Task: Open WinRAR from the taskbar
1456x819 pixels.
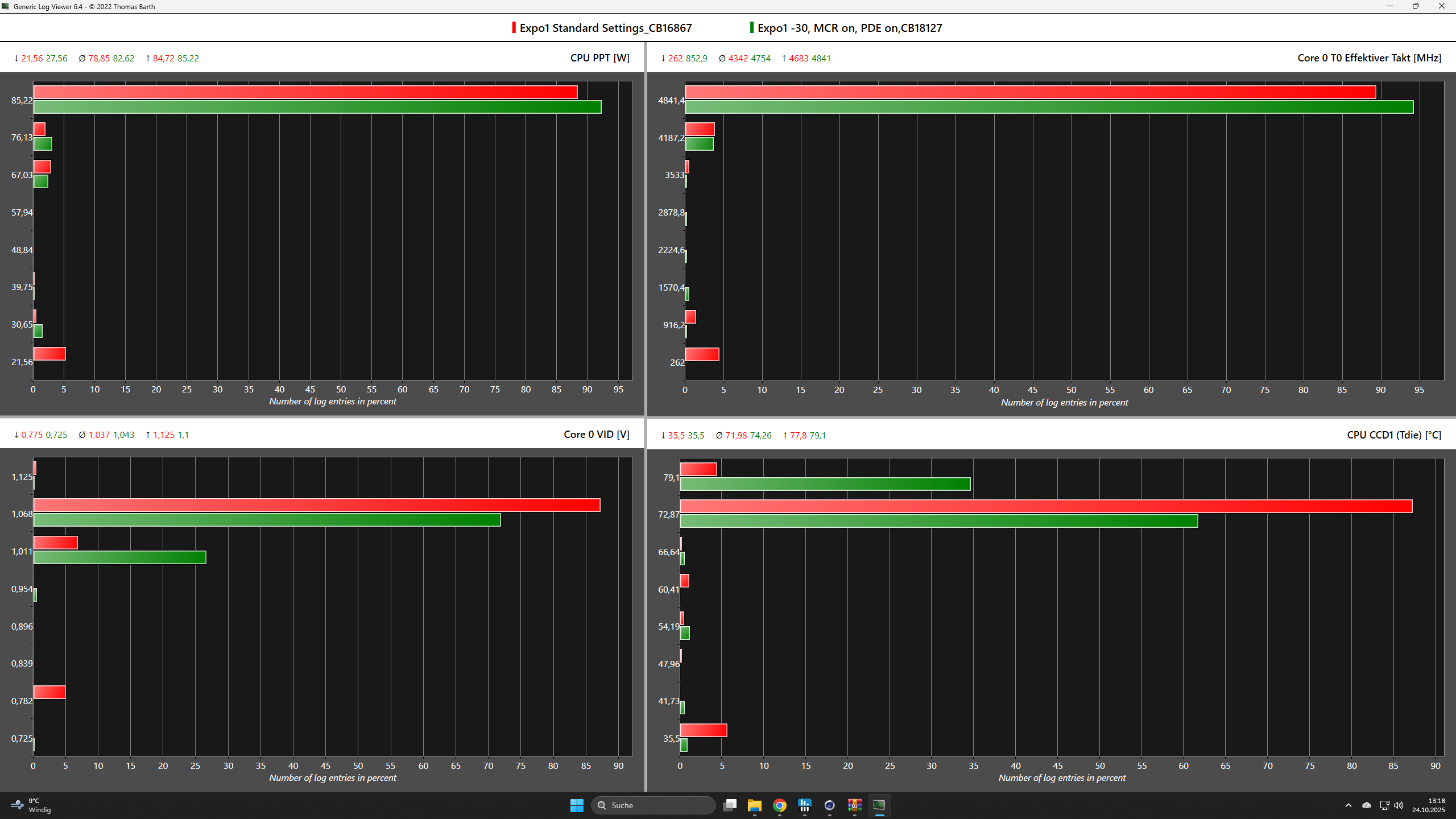Action: pyautogui.click(x=854, y=805)
